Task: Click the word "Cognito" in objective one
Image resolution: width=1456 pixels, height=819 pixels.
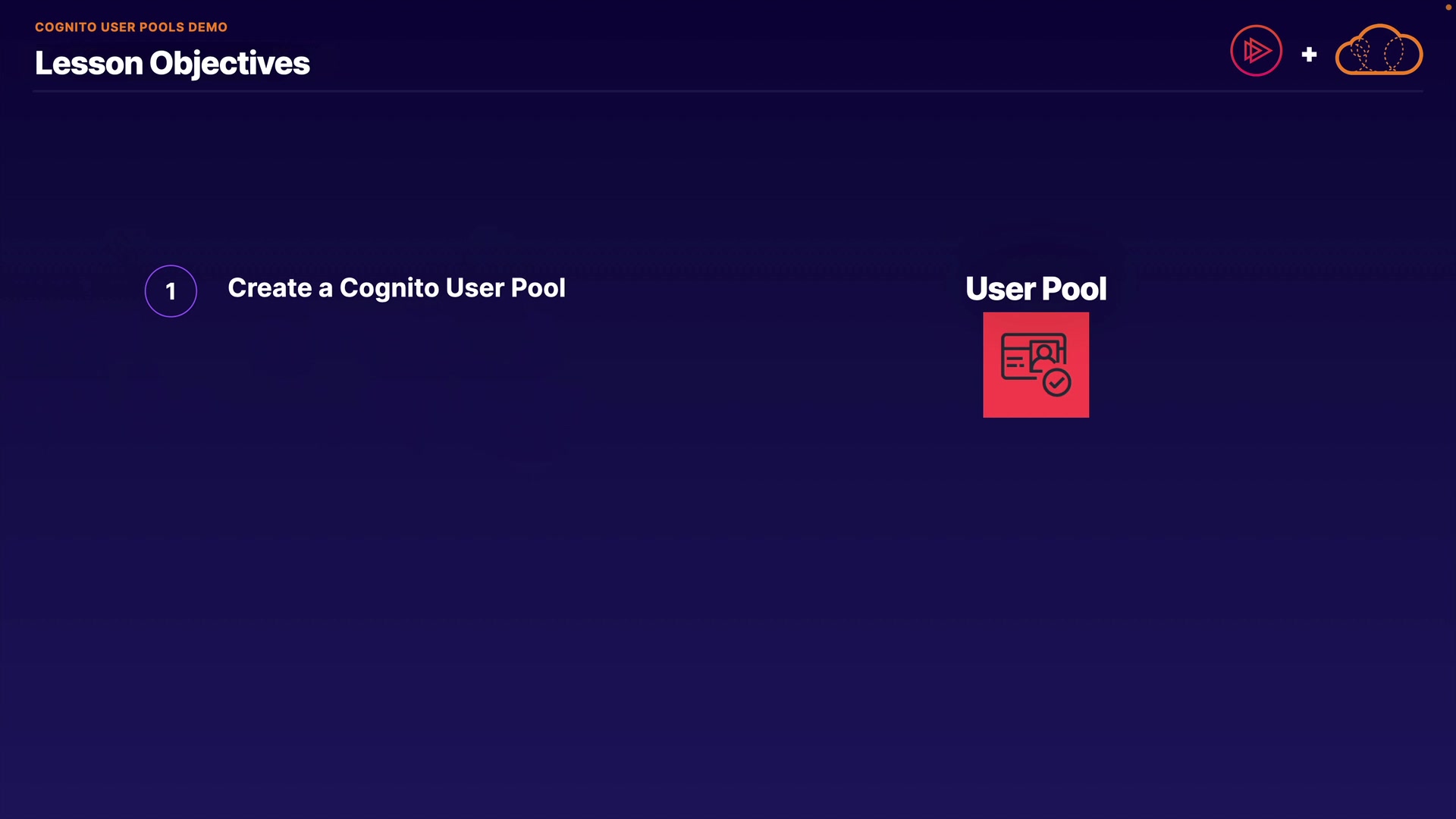Action: [389, 288]
